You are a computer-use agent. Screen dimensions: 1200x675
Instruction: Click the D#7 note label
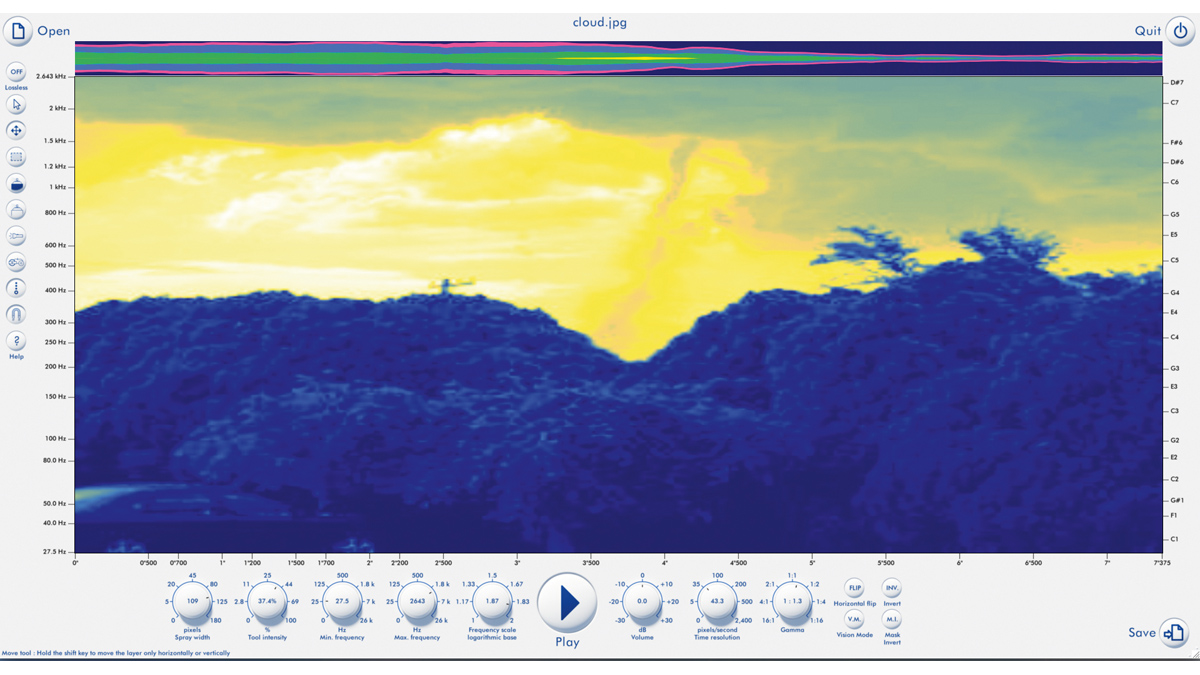click(1177, 82)
